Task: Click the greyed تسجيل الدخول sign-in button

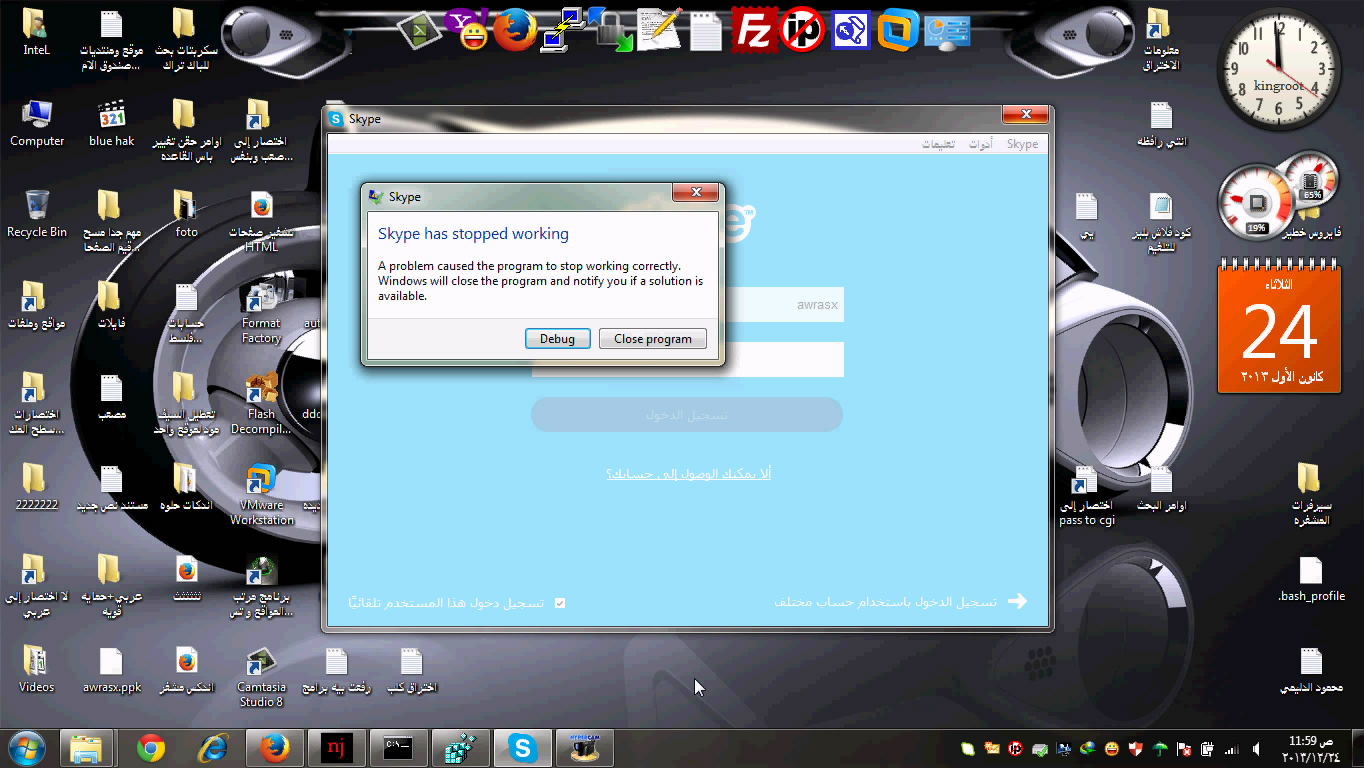Action: tap(687, 414)
